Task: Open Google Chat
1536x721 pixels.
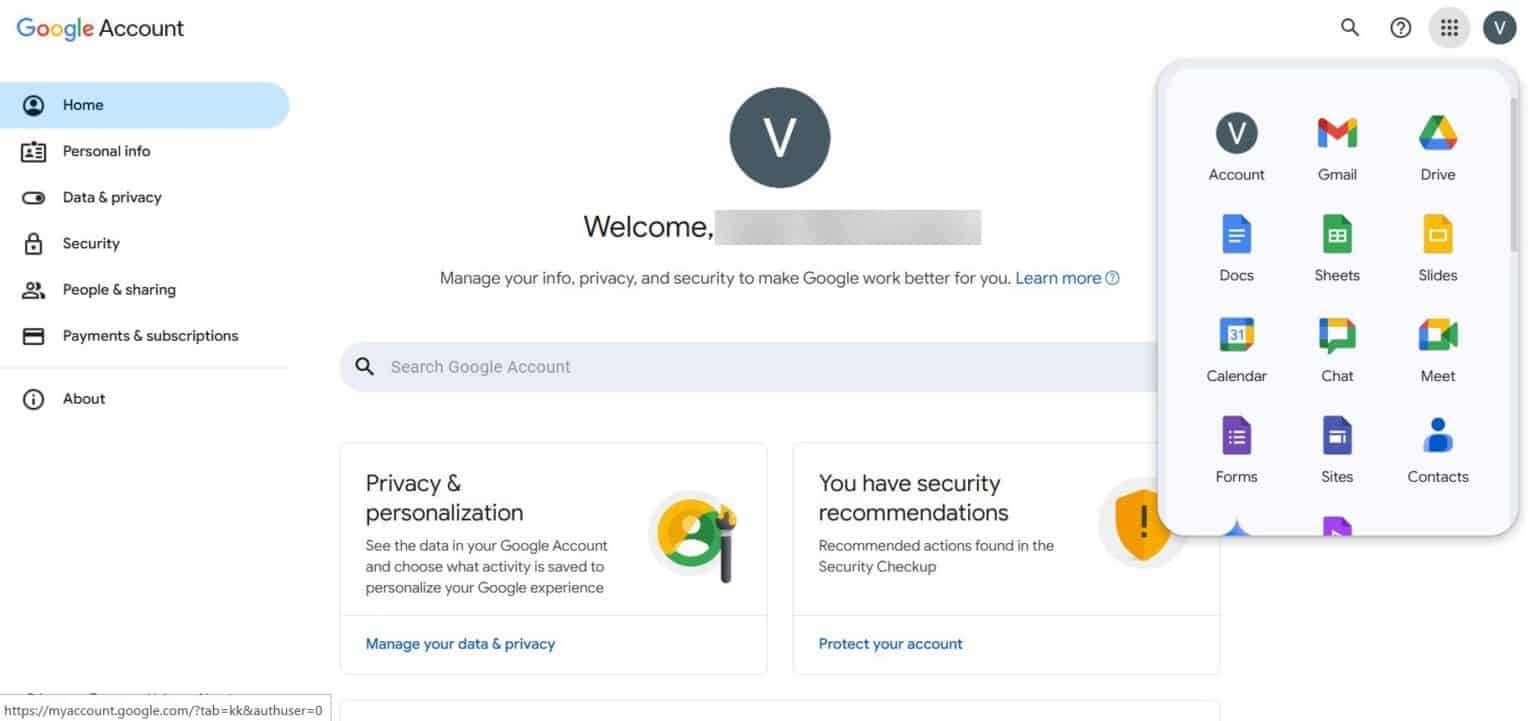Action: click(x=1336, y=347)
